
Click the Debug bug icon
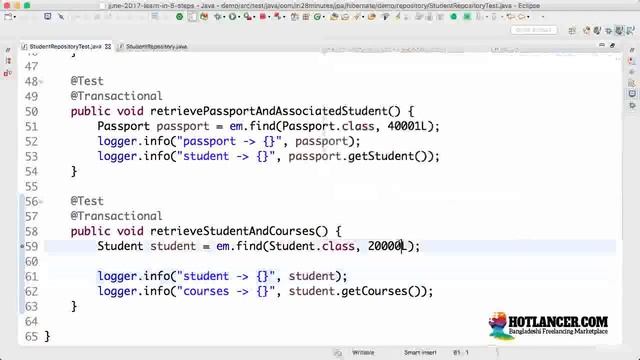coord(218,17)
